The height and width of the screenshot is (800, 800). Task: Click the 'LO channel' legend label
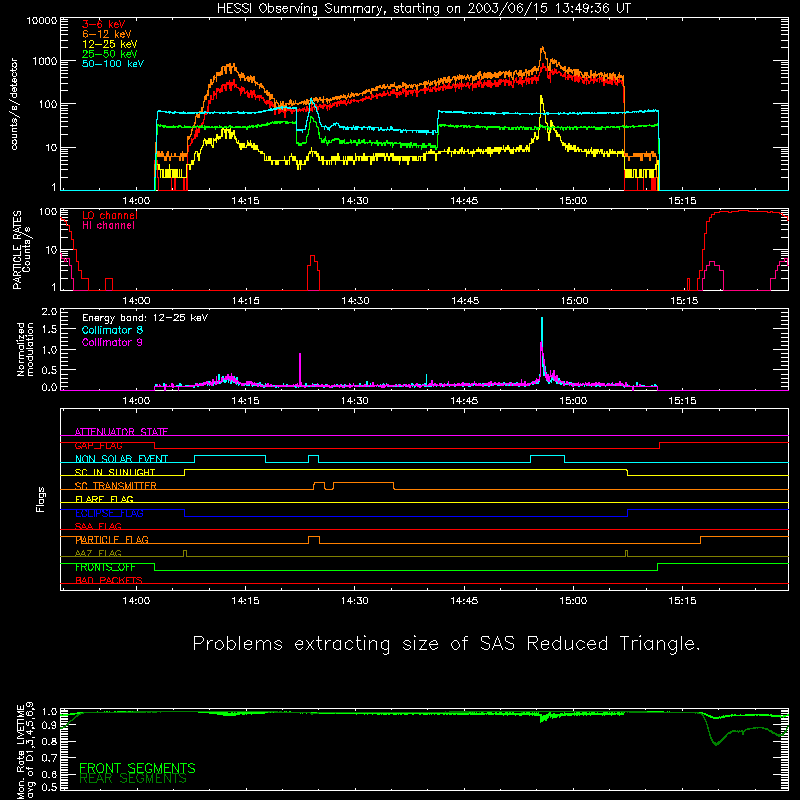pos(110,215)
